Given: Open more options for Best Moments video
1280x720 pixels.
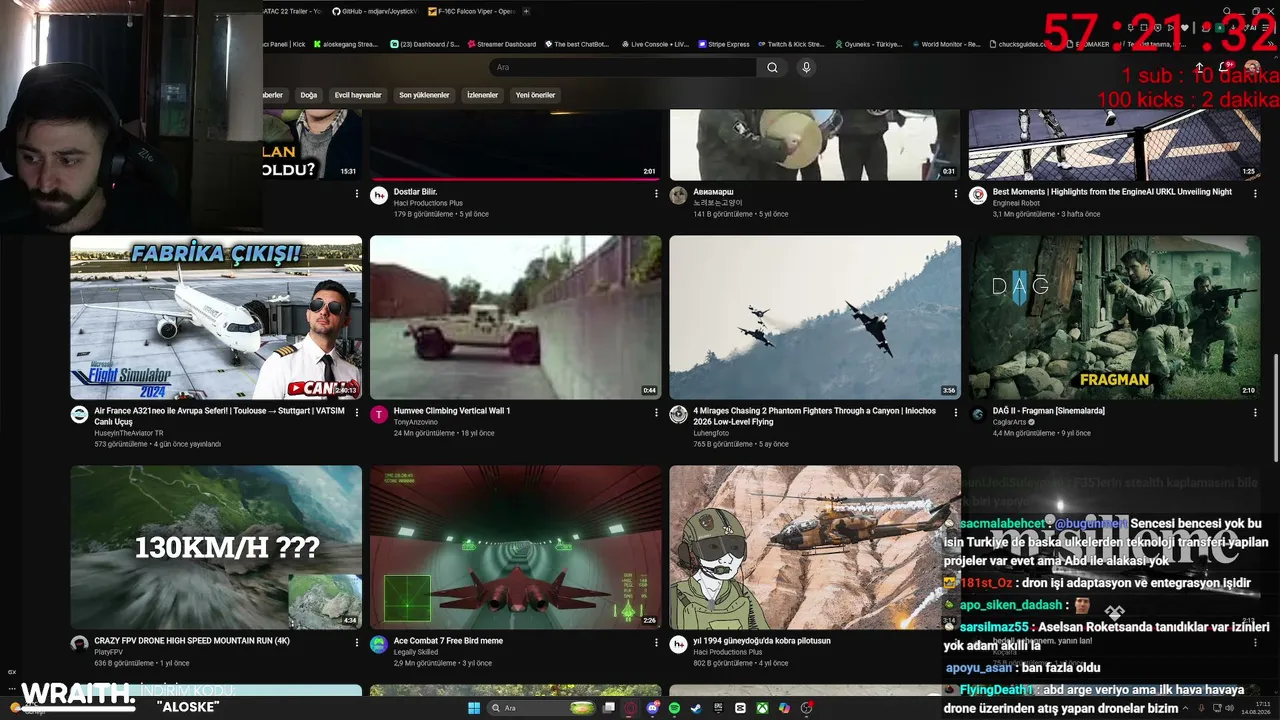Looking at the screenshot, I should 1255,193.
